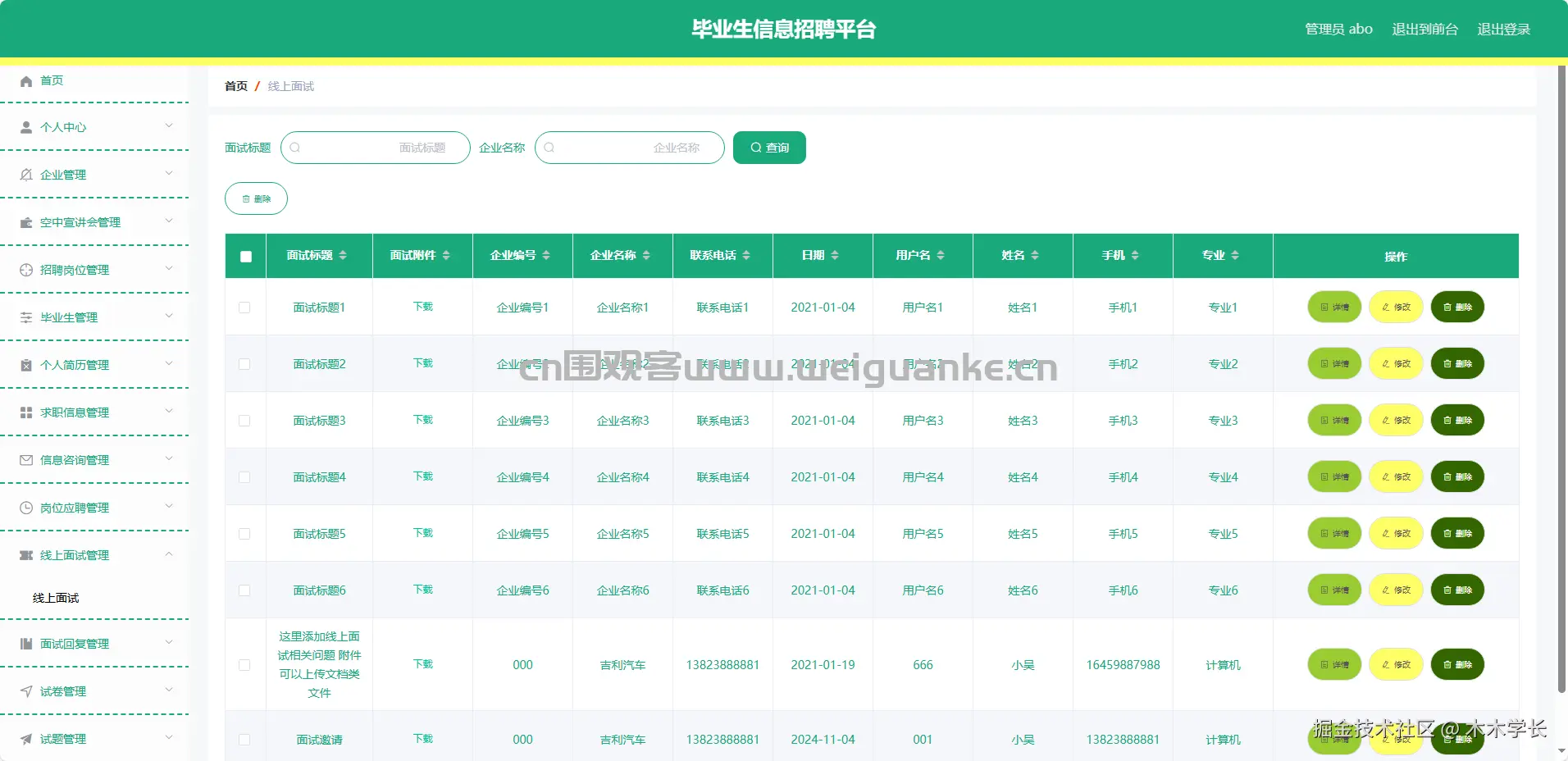The height and width of the screenshot is (761, 1568).
Task: Click the 线上面试管理 camera icon
Action: pyautogui.click(x=26, y=555)
